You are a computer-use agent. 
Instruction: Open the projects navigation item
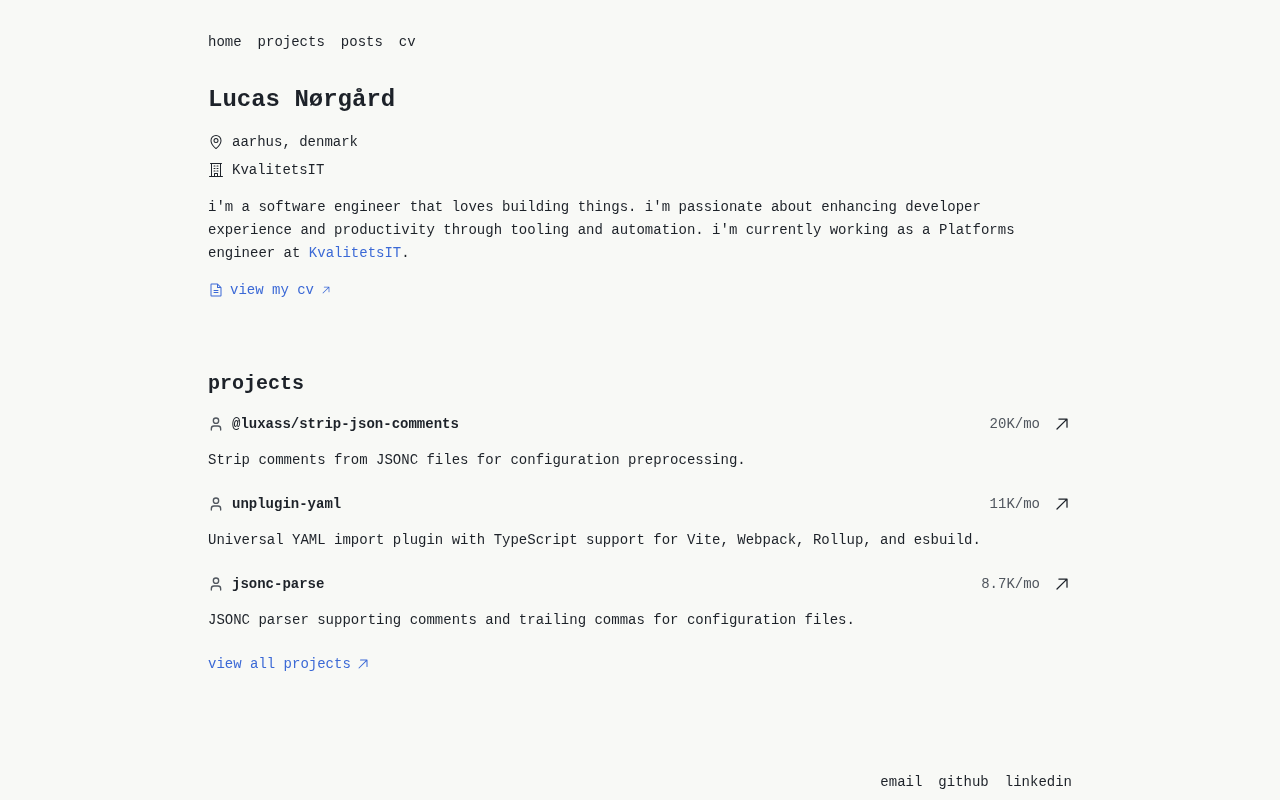[291, 42]
